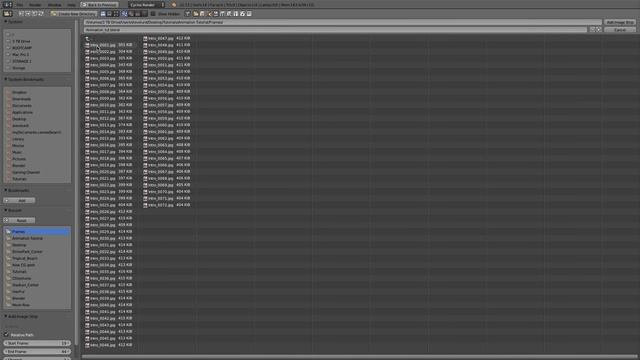The image size is (640, 360).
Task: Toggle text files filter icon
Action: click(x=249, y=13)
